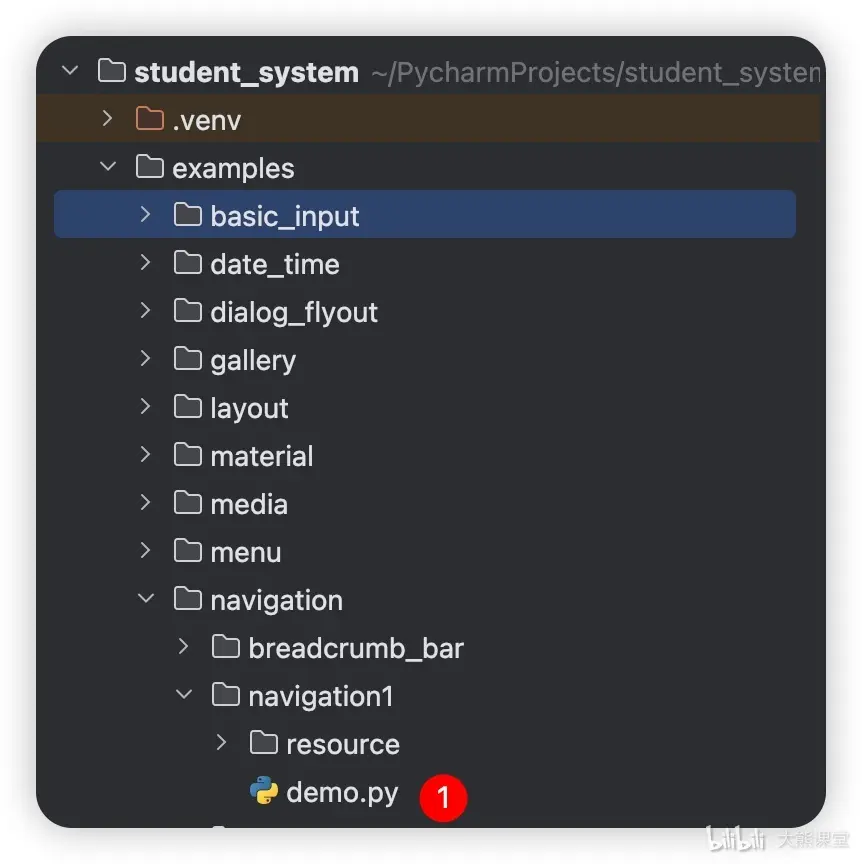Click the breadcrumb_bar folder icon
The width and height of the screenshot is (862, 864).
pyautogui.click(x=225, y=646)
